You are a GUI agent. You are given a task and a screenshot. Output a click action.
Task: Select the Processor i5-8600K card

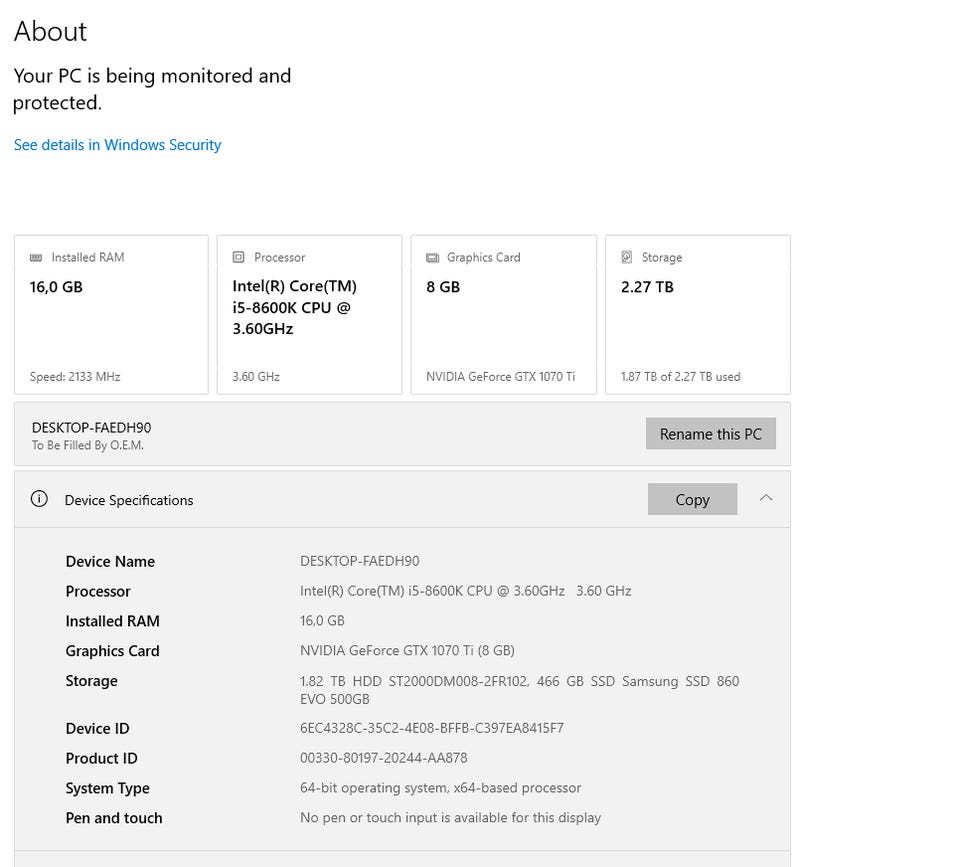[x=309, y=315]
